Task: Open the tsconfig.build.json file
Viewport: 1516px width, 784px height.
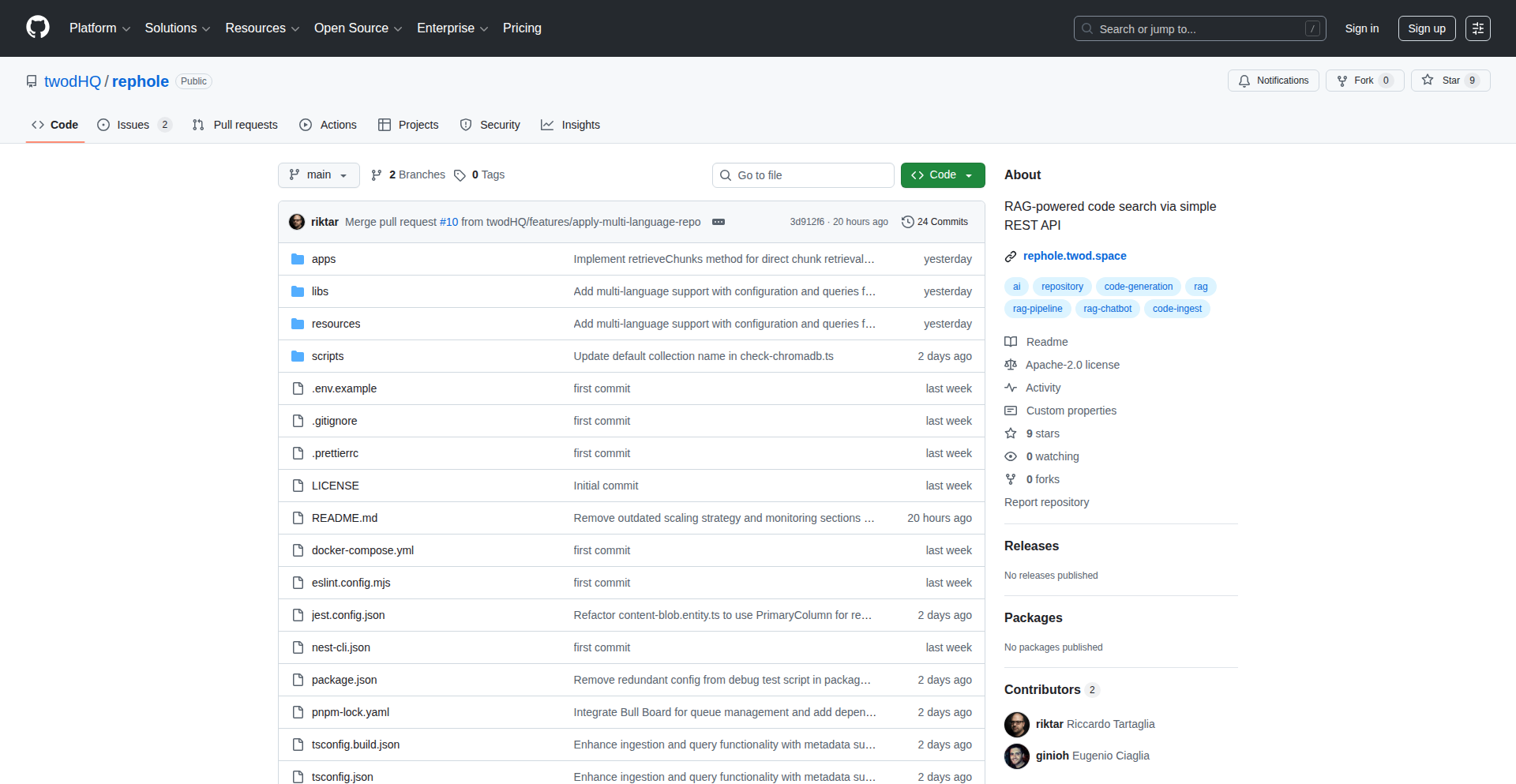Action: point(355,745)
